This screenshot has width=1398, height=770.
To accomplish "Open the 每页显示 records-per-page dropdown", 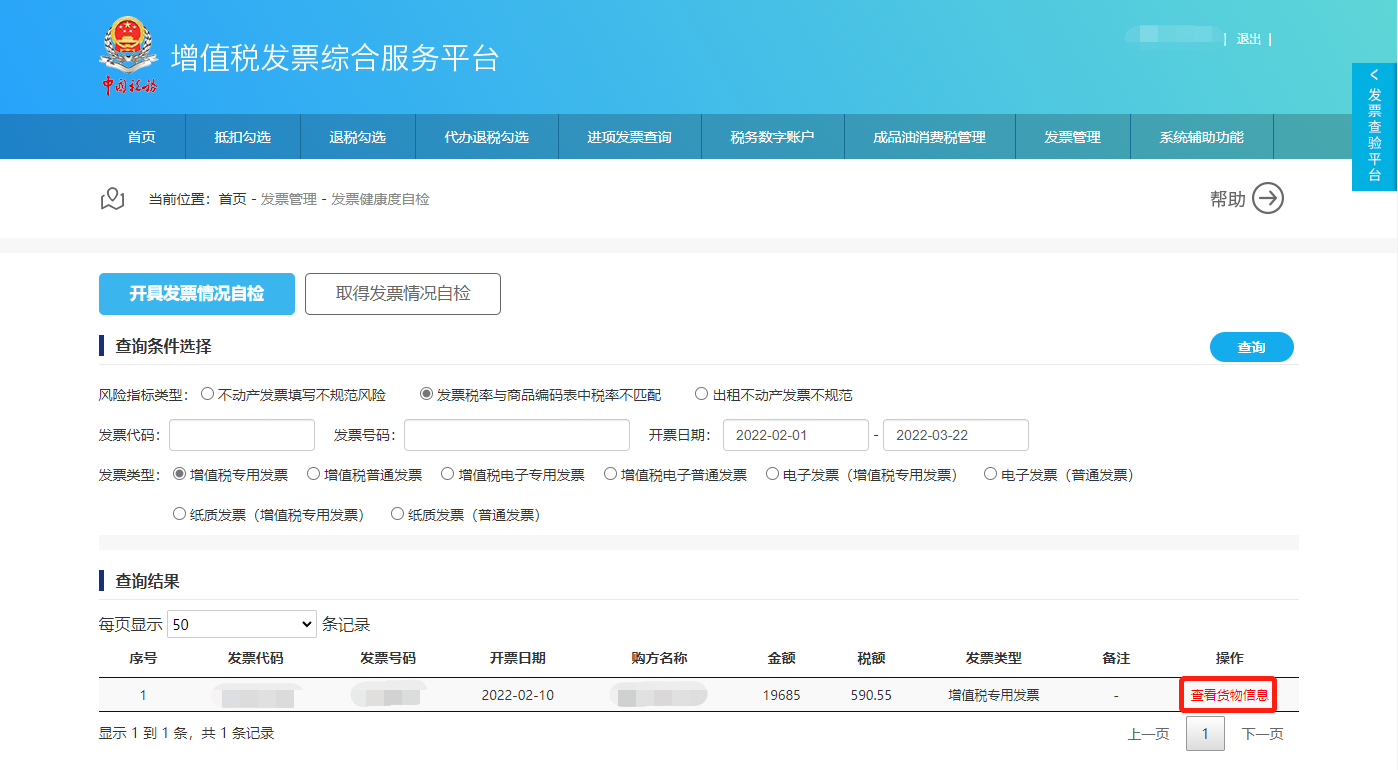I will (x=242, y=624).
